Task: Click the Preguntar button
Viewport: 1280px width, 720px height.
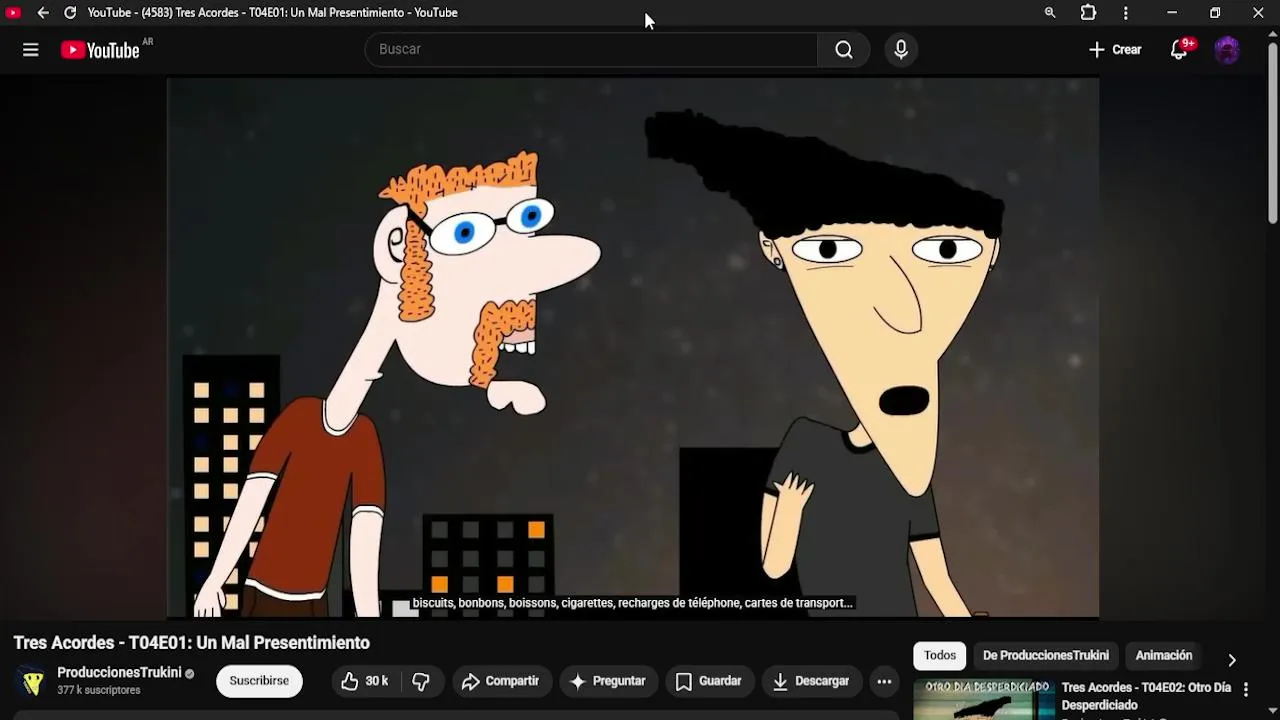Action: (608, 681)
